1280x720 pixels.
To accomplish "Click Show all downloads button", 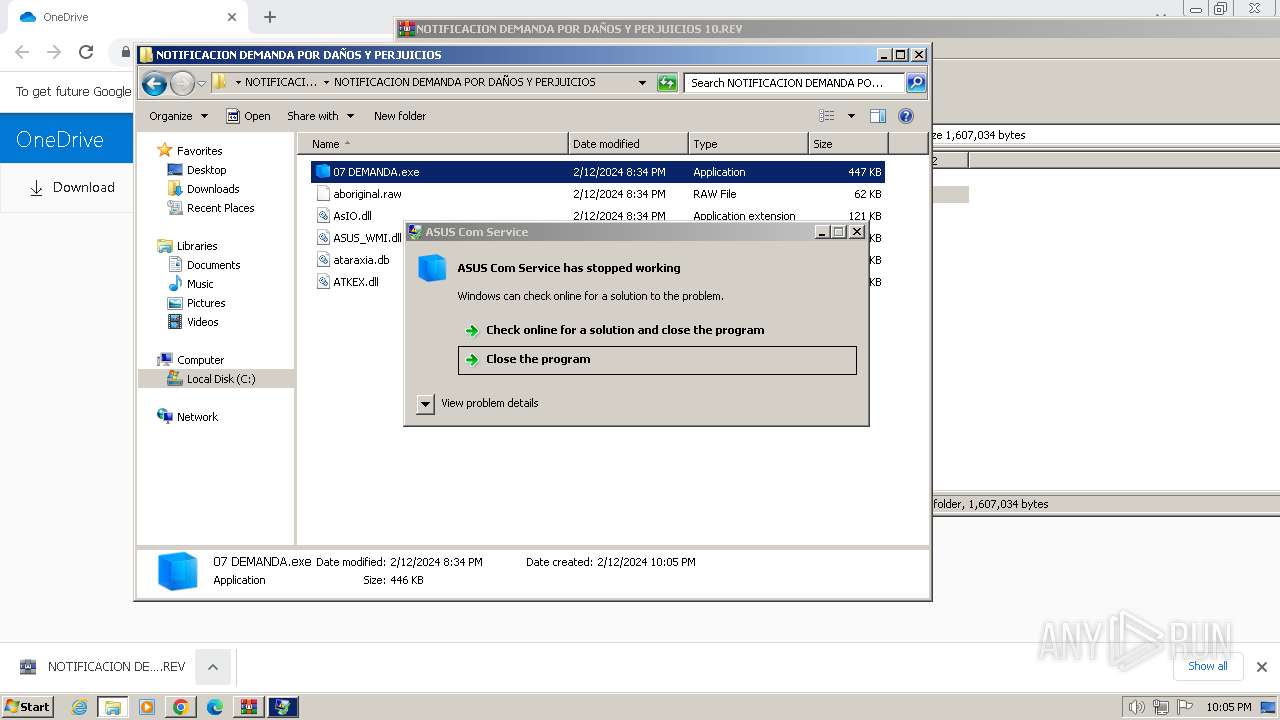I will pyautogui.click(x=1208, y=666).
